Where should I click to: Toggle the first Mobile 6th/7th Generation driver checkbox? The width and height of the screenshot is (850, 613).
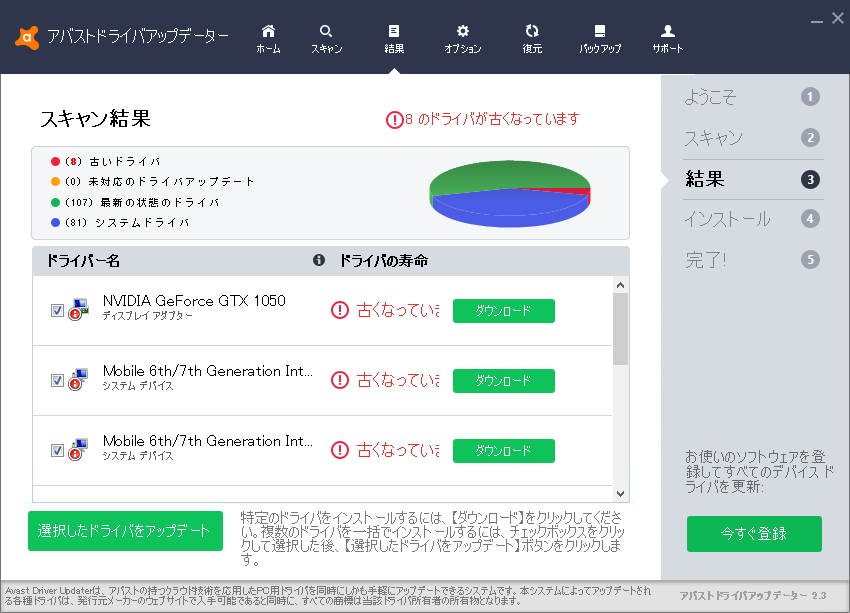58,380
